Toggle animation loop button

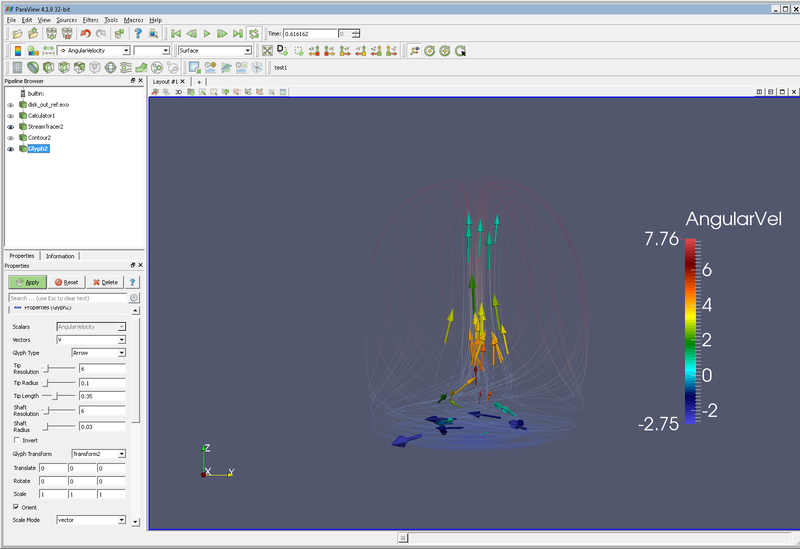pos(254,34)
